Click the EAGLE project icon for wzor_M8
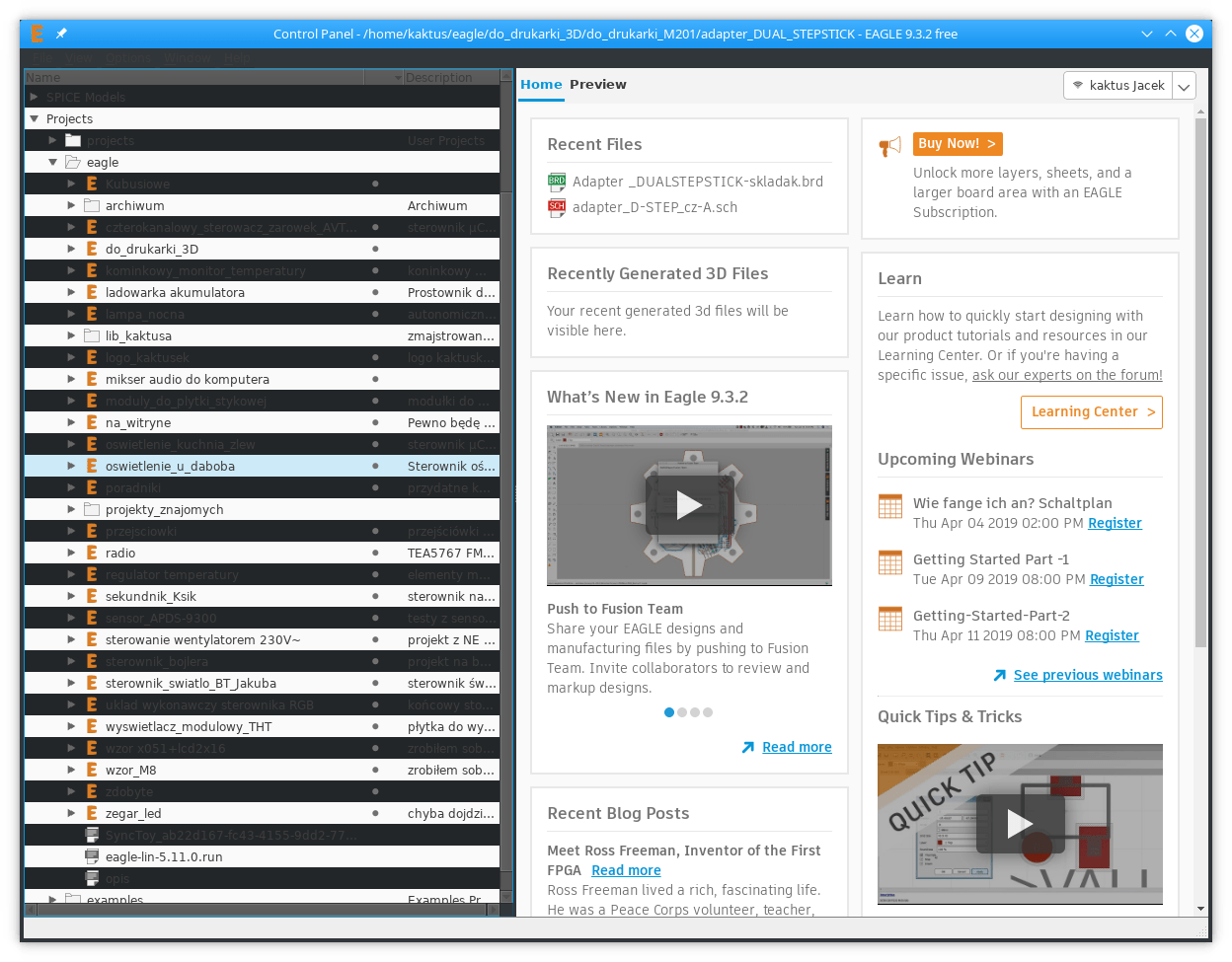This screenshot has width=1232, height=962. pos(92,771)
